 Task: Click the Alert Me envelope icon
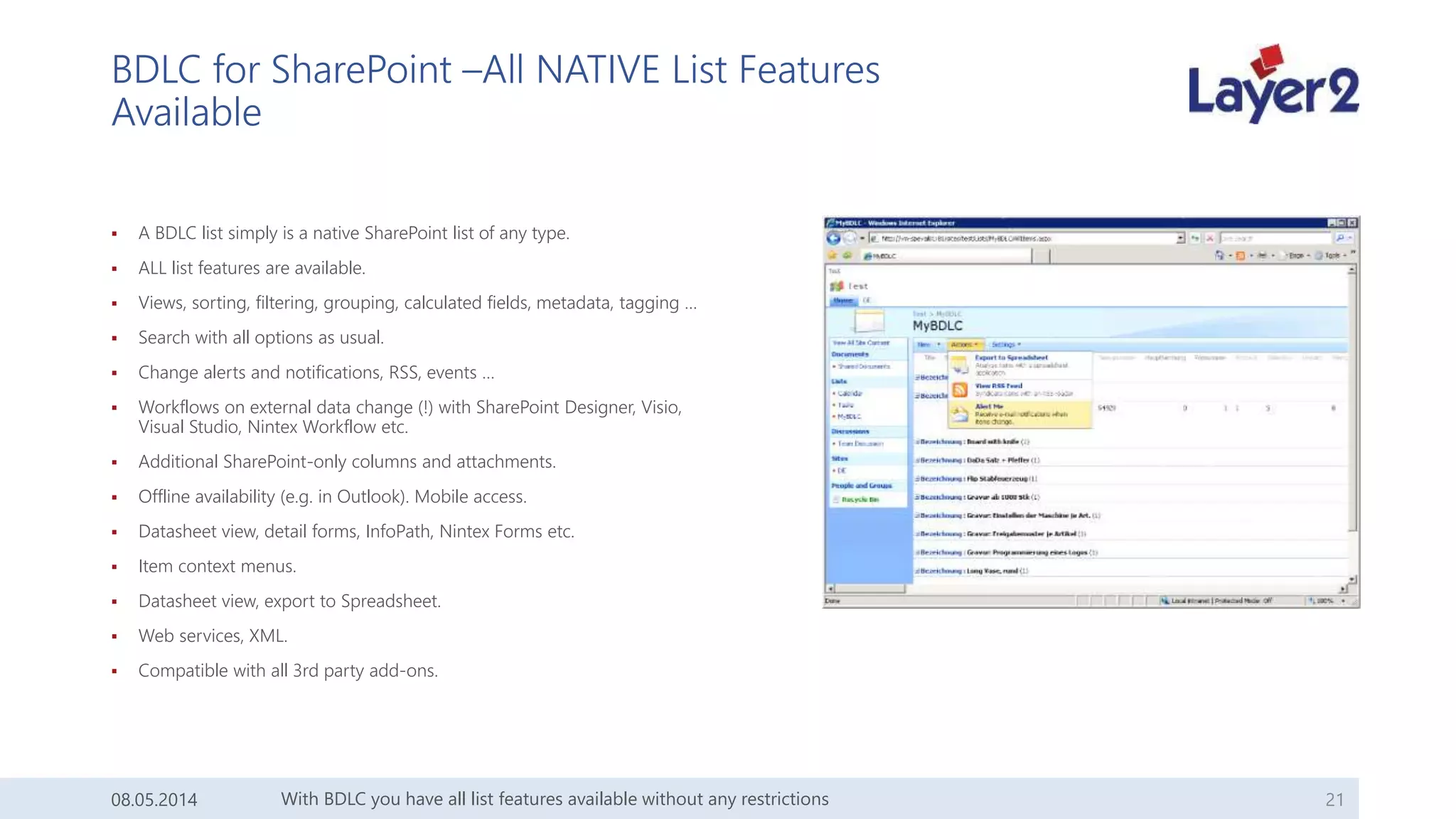point(960,414)
